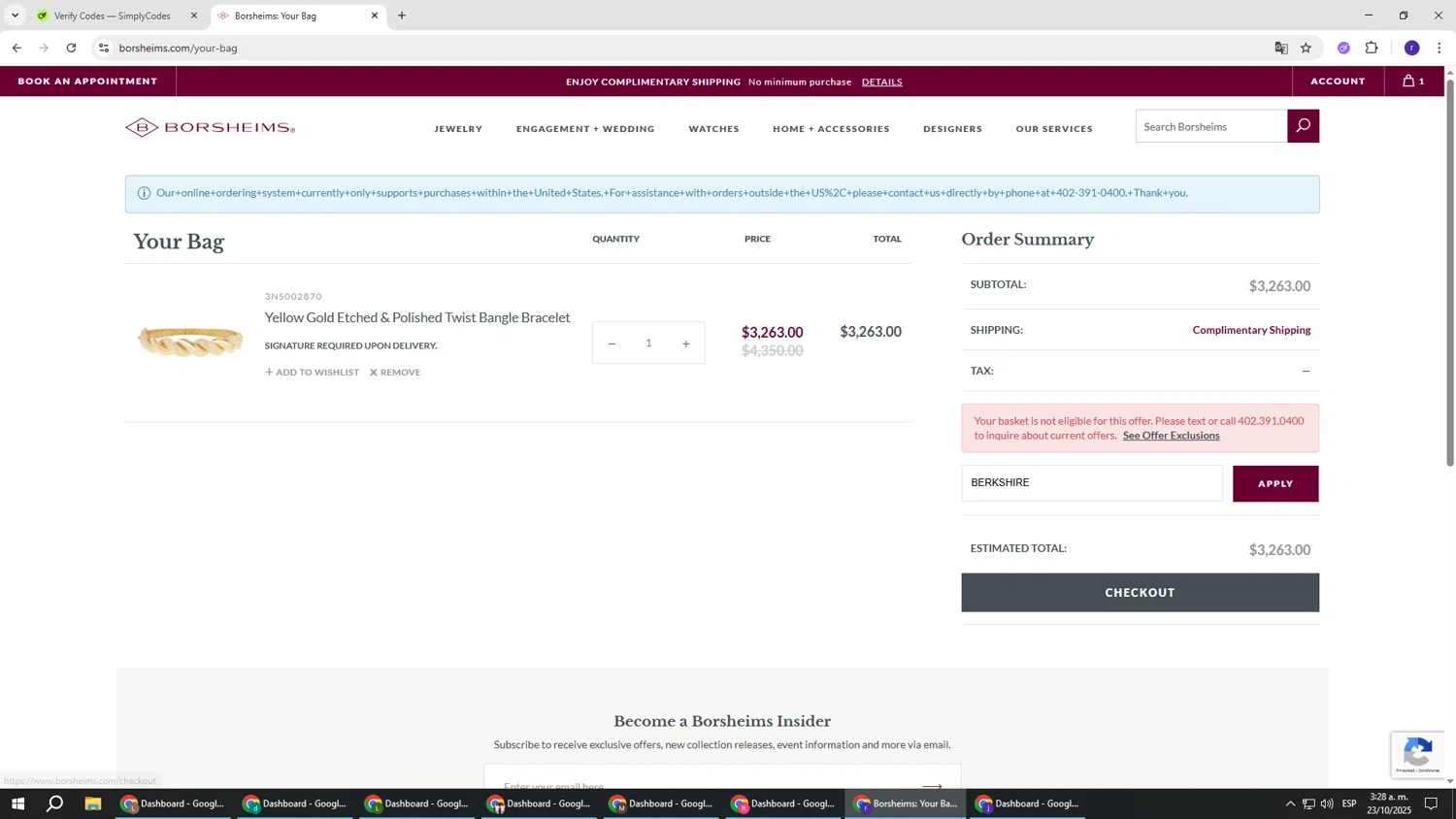Open the browser extensions puzzle icon
This screenshot has height=819, width=1456.
click(1372, 48)
